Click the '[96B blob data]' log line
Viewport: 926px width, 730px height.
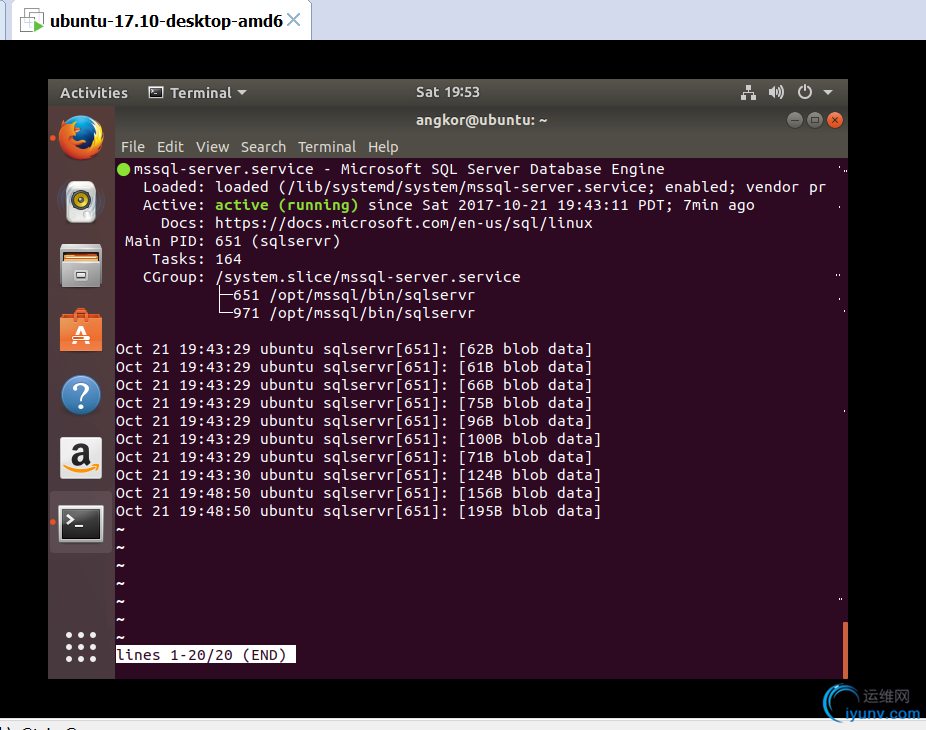pos(354,421)
